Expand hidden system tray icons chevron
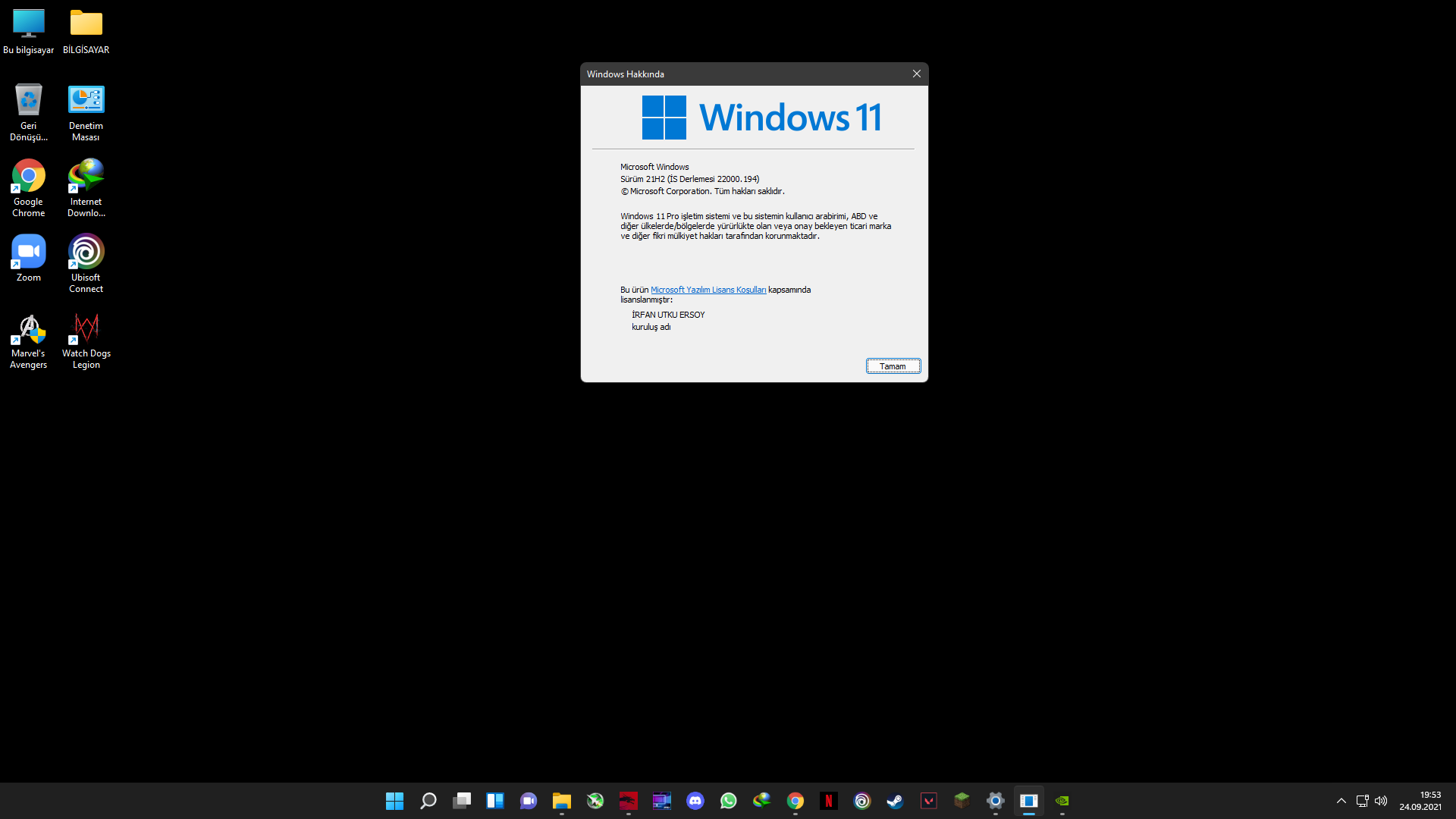1456x819 pixels. coord(1341,801)
